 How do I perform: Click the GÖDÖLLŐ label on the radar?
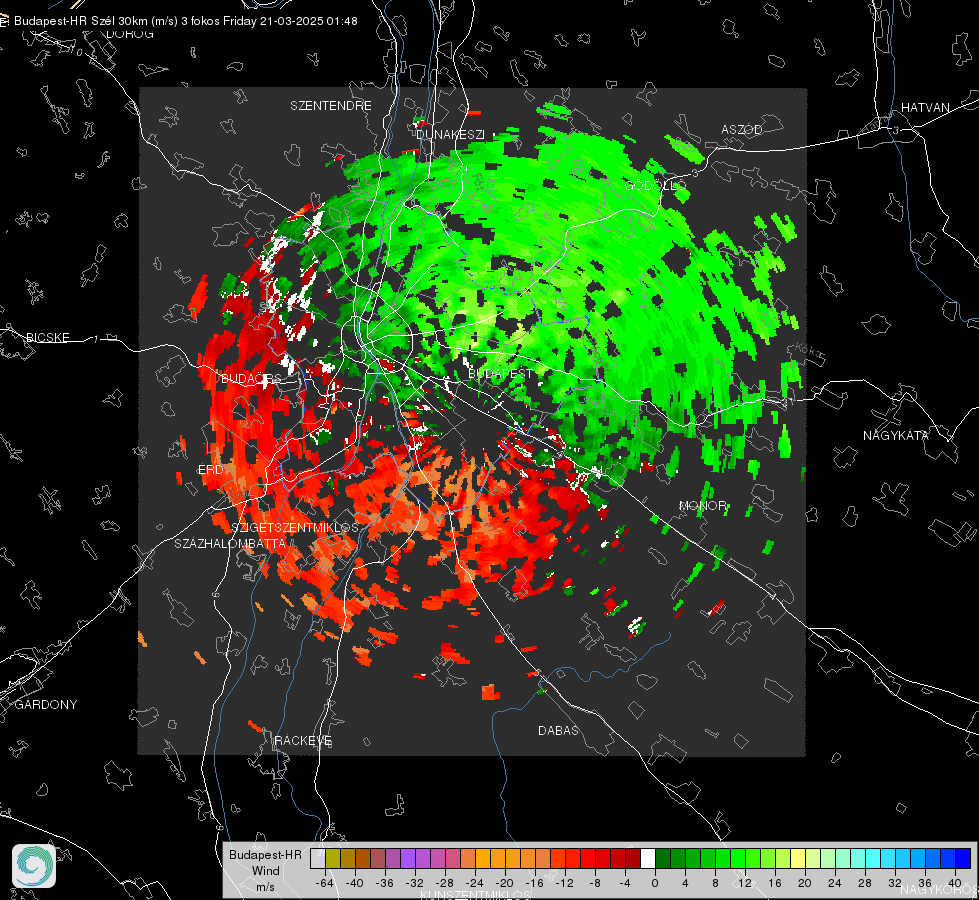tap(655, 185)
